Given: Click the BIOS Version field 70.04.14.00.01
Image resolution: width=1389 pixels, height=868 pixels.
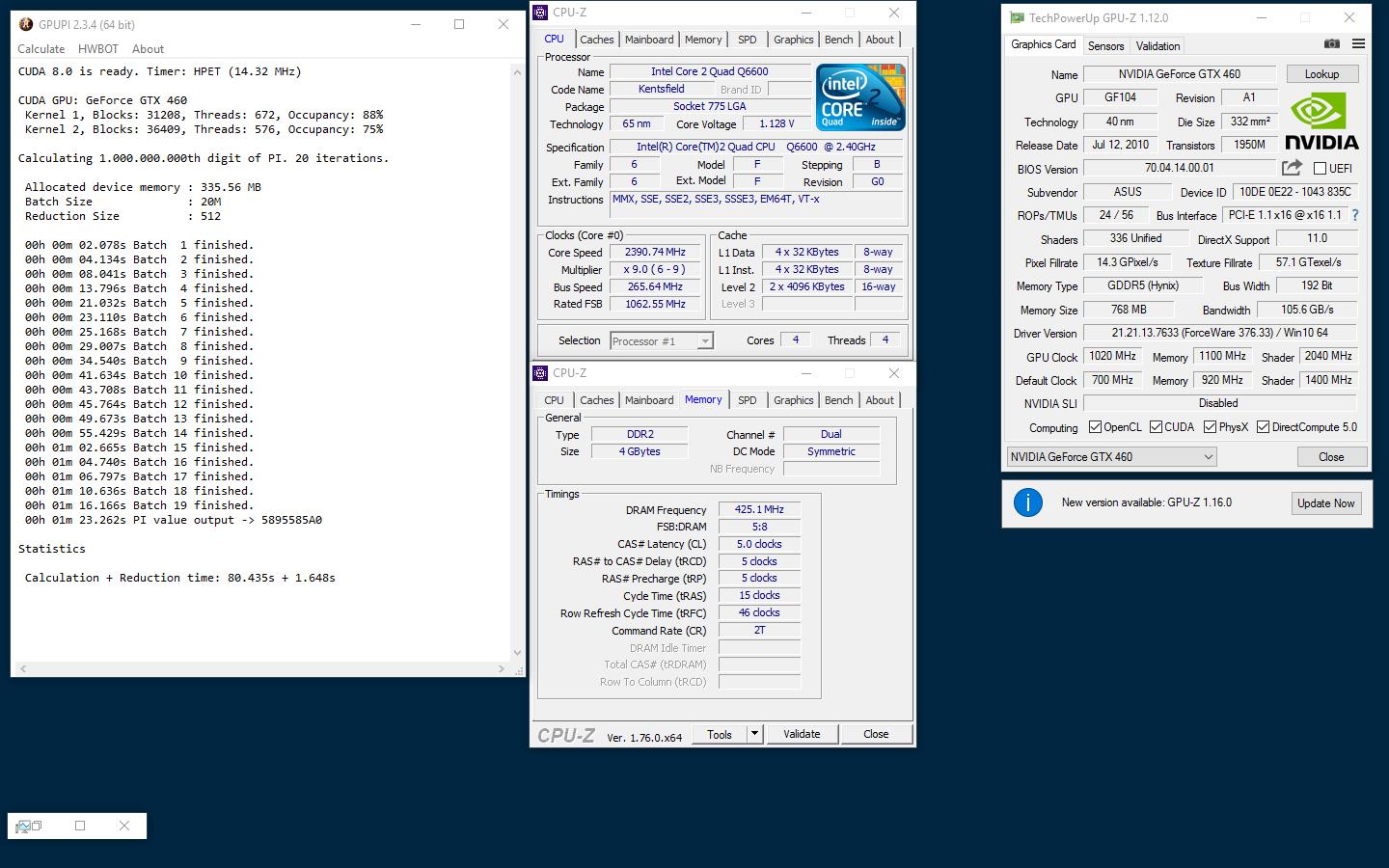Looking at the screenshot, I should pyautogui.click(x=1180, y=168).
